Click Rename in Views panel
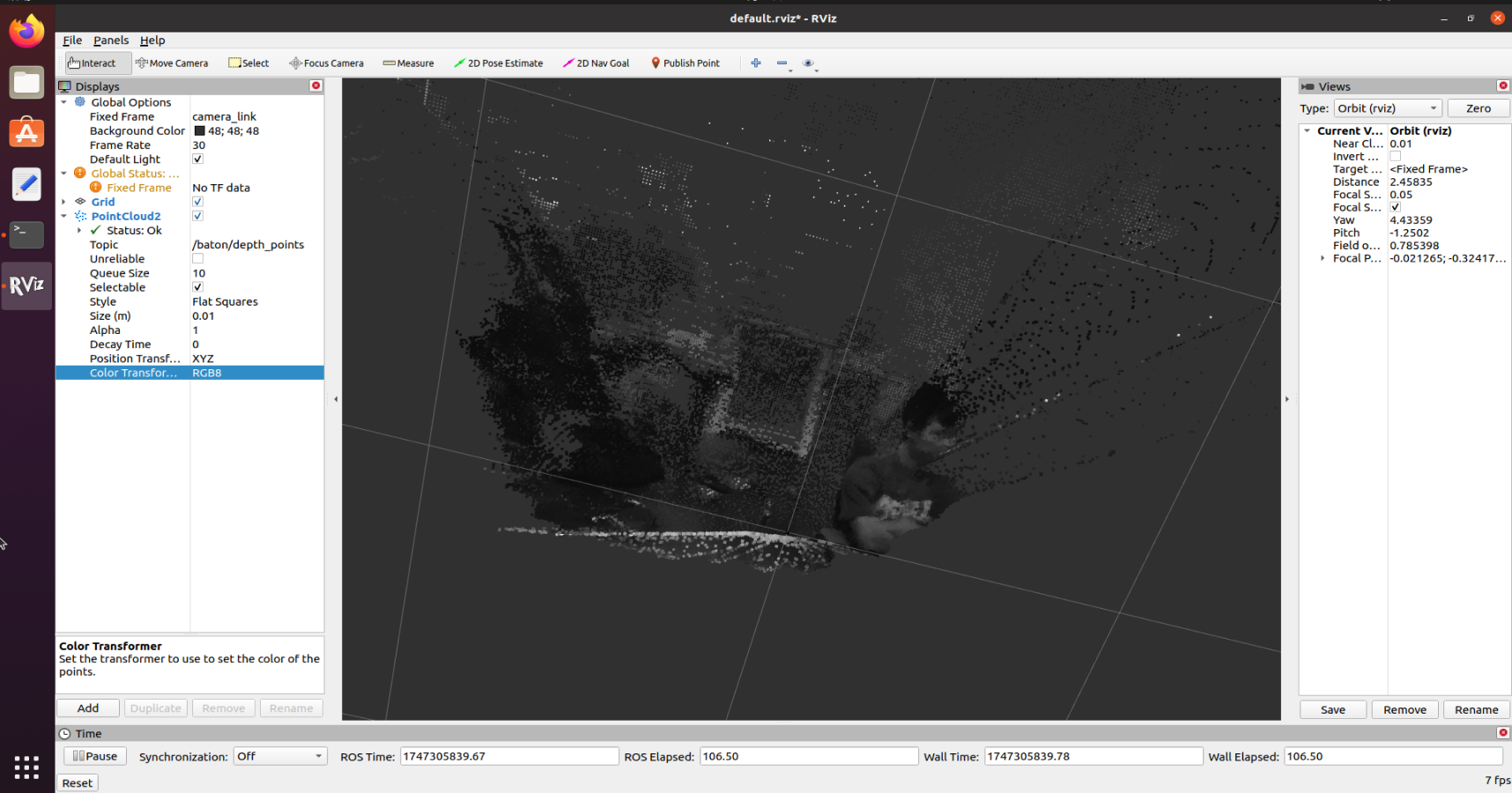 click(1476, 709)
